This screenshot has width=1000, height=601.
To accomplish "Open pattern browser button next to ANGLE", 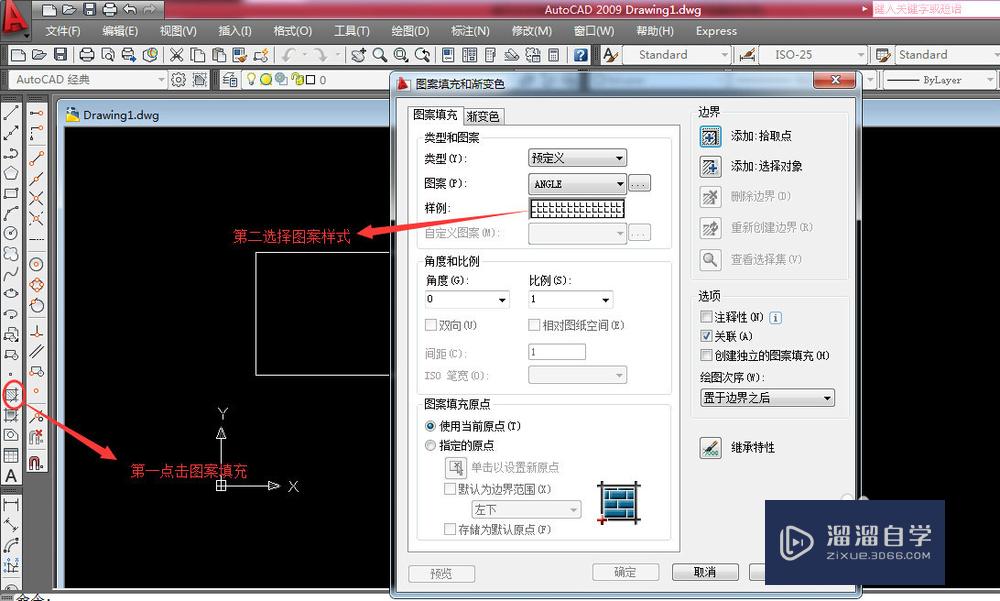I will pyautogui.click(x=639, y=184).
